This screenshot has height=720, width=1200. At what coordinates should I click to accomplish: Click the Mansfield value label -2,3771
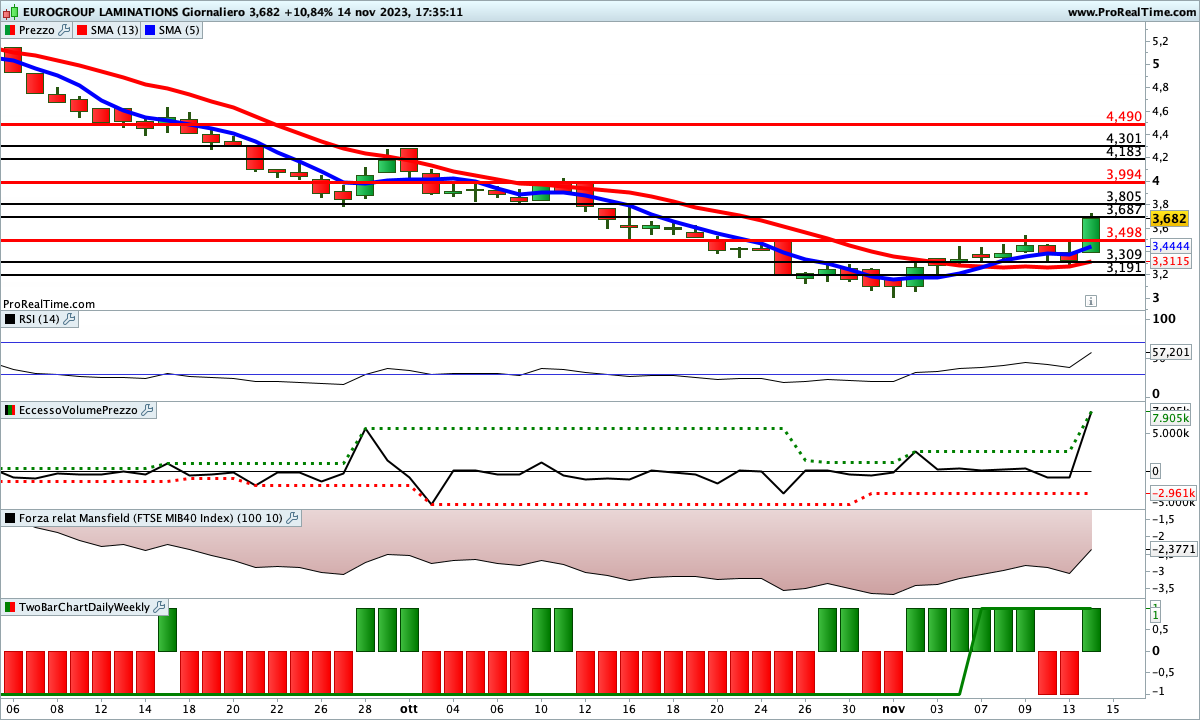pos(1172,550)
